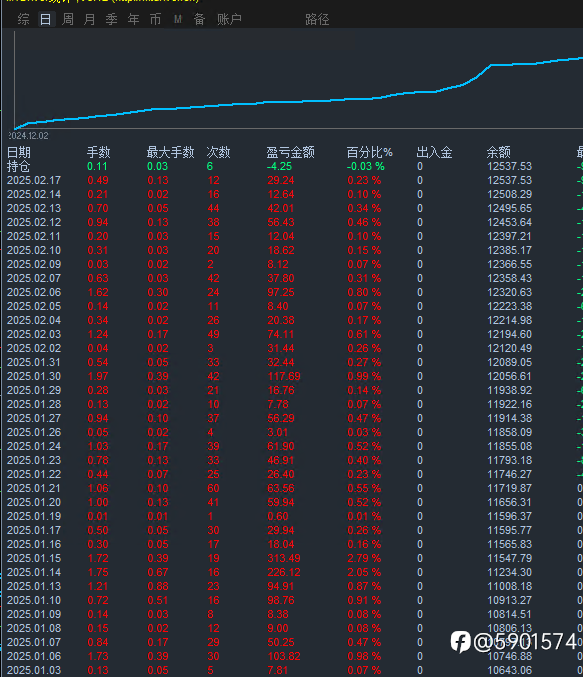
Task: Click the 持仓 open positions row
Action: click(292, 166)
